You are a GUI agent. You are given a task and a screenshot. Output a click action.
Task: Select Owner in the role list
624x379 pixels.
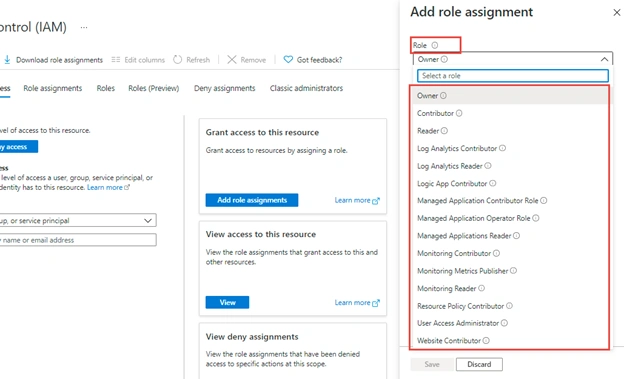511,96
